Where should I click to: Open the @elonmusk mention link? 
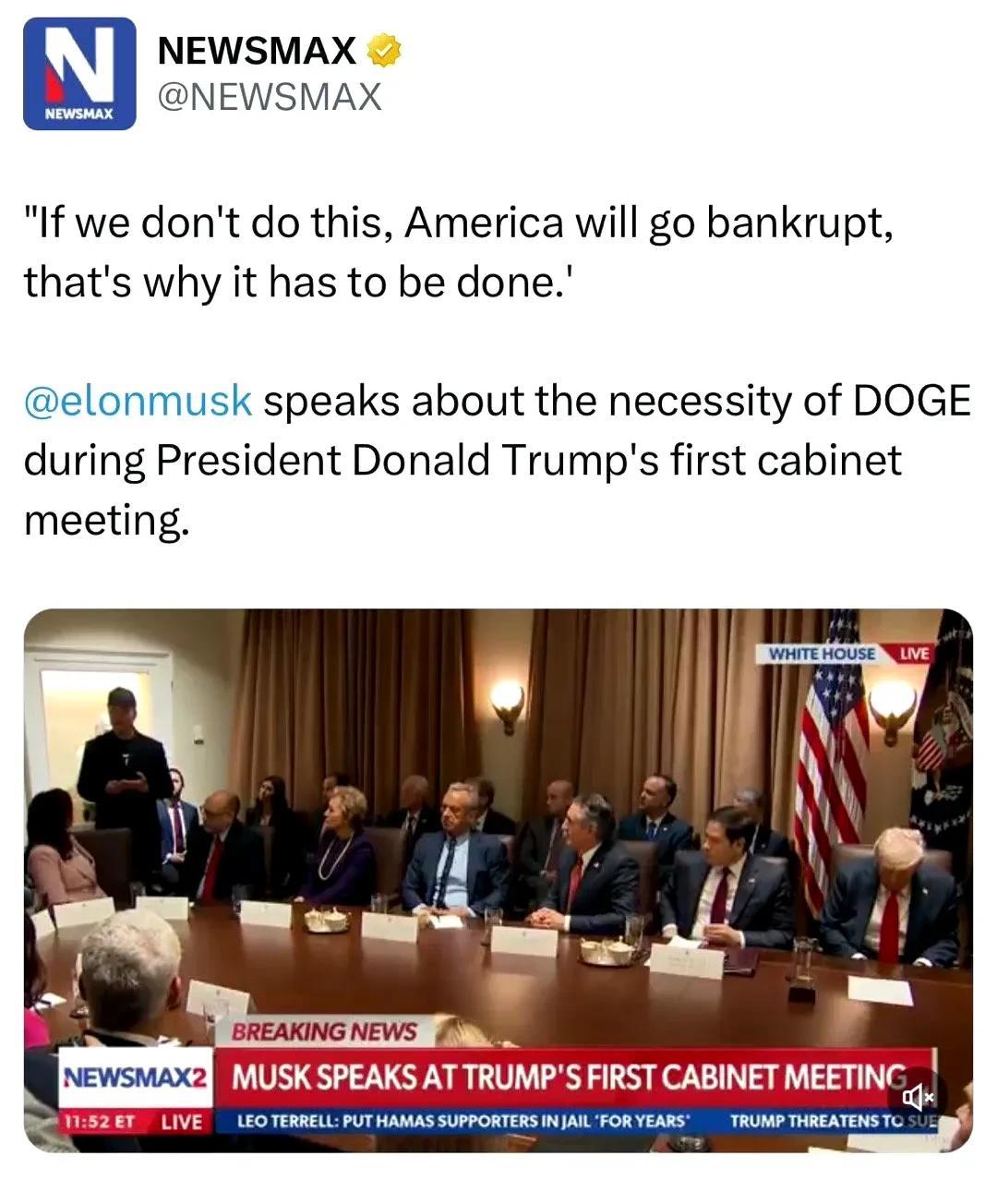tap(138, 401)
